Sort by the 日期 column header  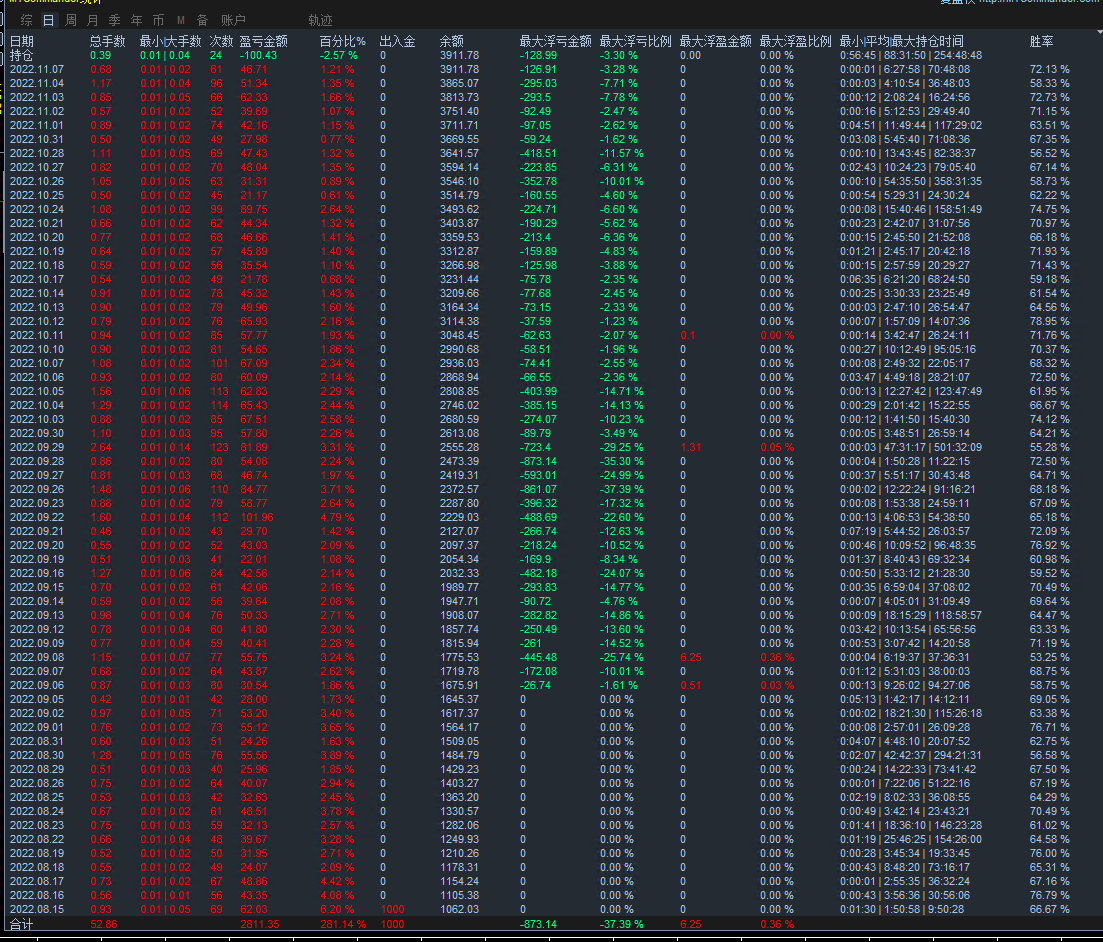pyautogui.click(x=22, y=42)
